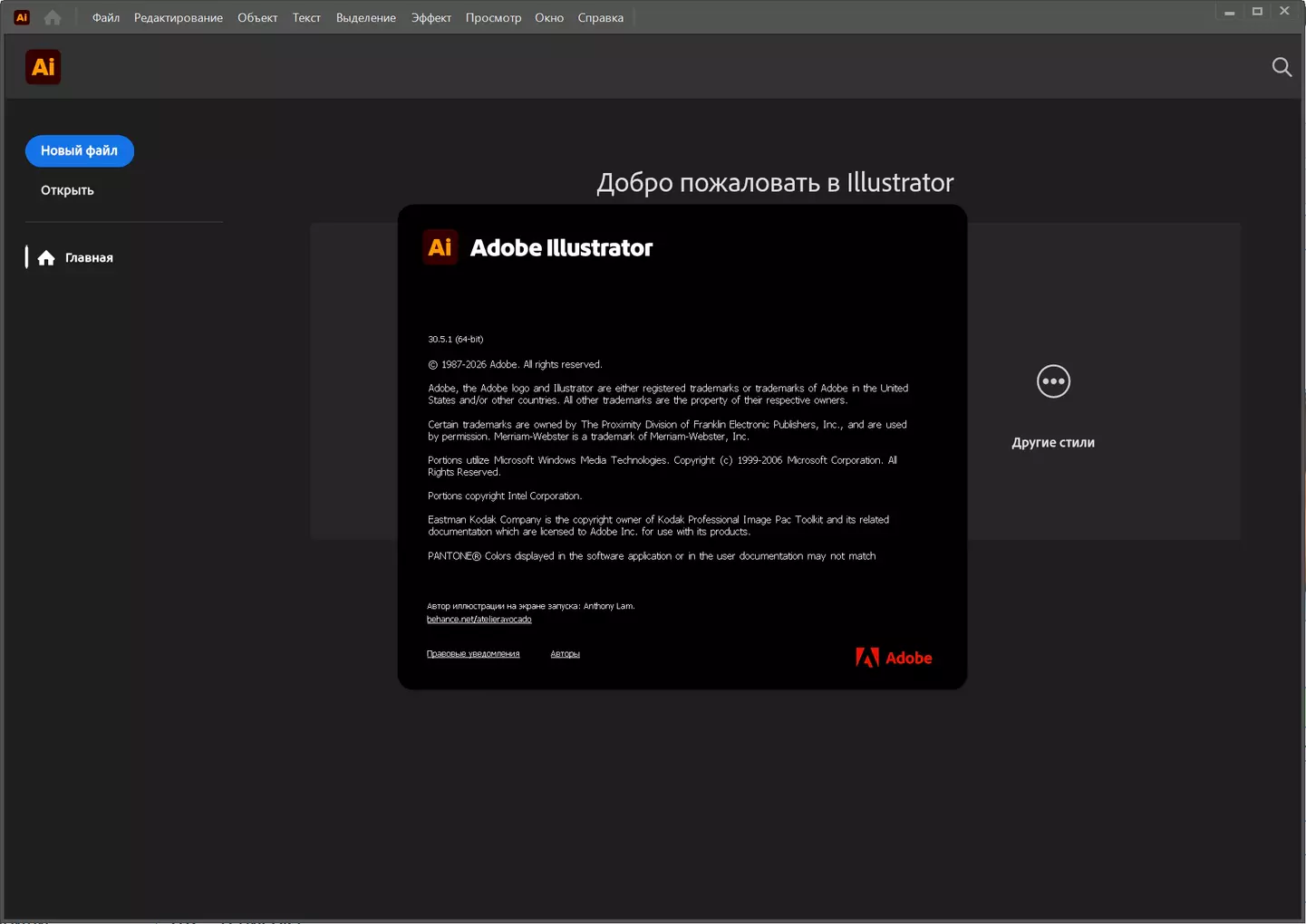Open the Эффект menu
Image resolution: width=1306 pixels, height=924 pixels.
point(431,17)
